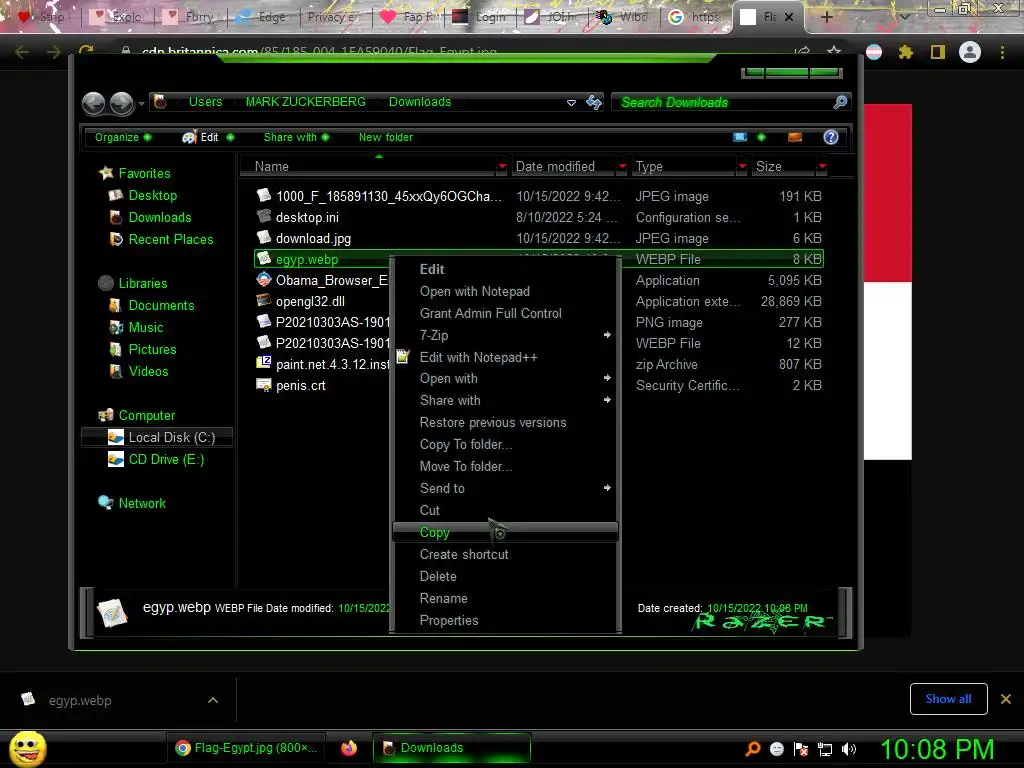The width and height of the screenshot is (1024, 768).
Task: Select CD Drive (E:) in navigation pane
Action: [156, 460]
